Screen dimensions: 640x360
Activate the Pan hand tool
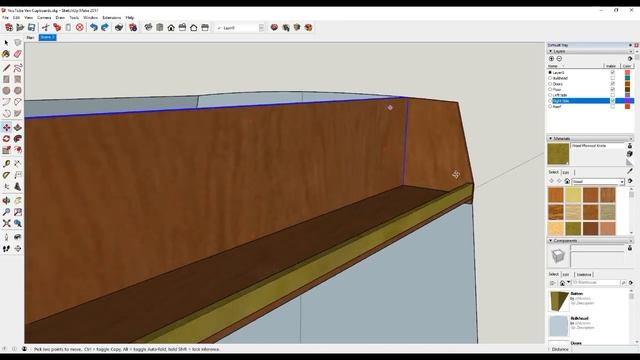[18, 200]
